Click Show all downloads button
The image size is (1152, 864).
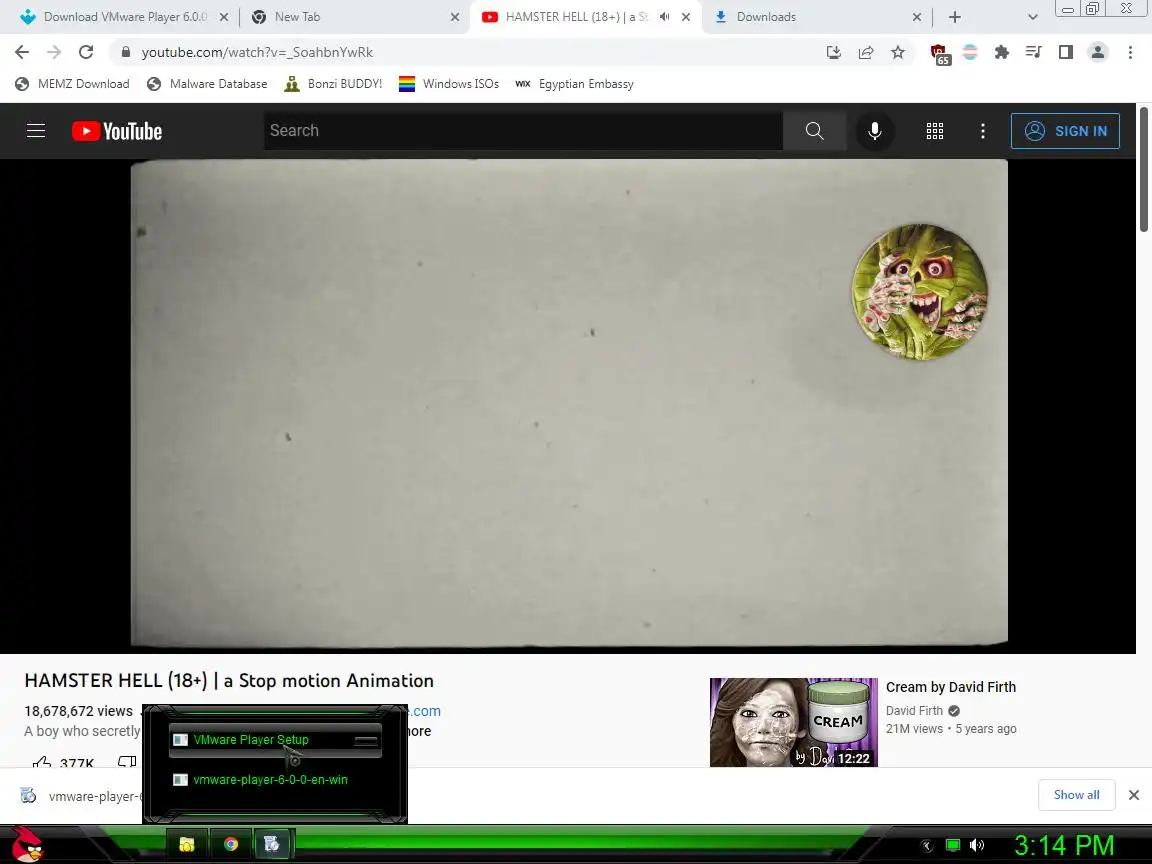tap(1076, 795)
